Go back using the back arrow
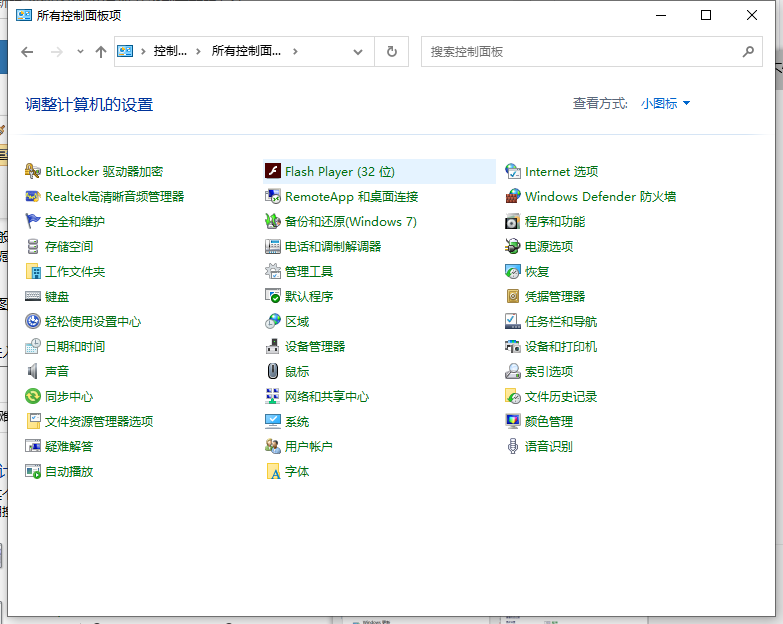 [x=28, y=52]
